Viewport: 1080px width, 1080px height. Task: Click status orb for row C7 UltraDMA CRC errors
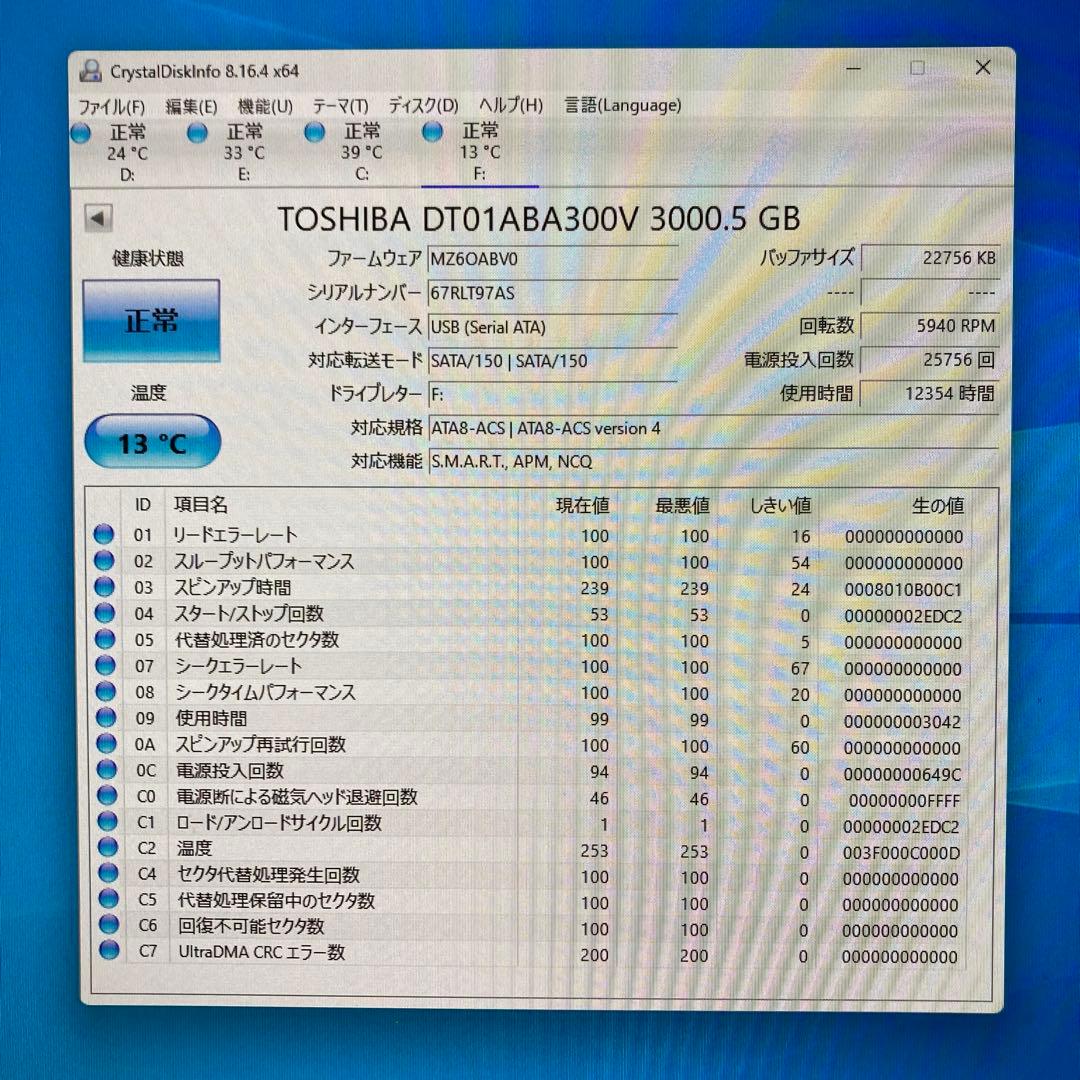click(109, 950)
